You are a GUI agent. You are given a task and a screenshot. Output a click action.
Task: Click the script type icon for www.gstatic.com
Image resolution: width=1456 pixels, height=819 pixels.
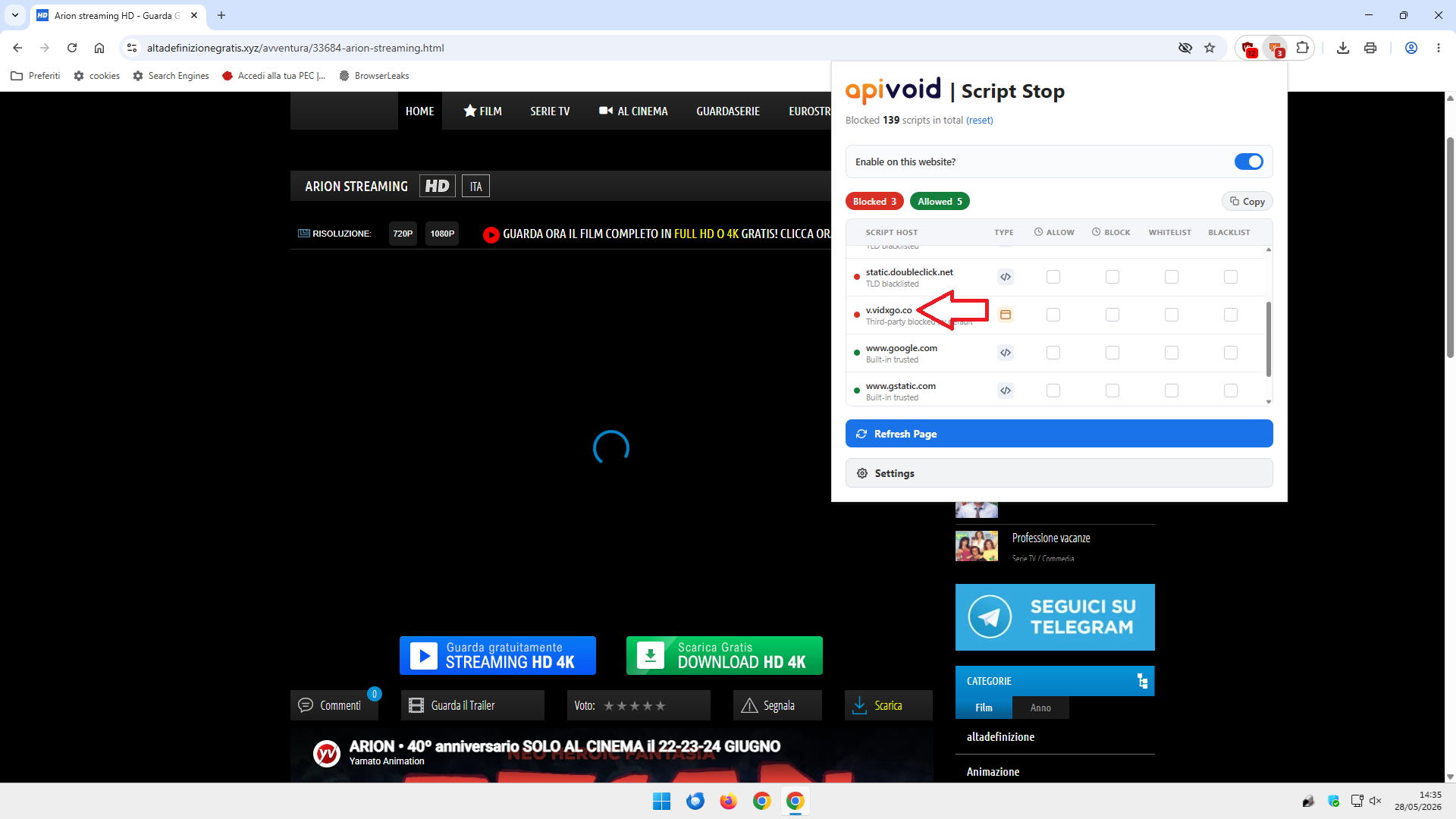(1006, 391)
